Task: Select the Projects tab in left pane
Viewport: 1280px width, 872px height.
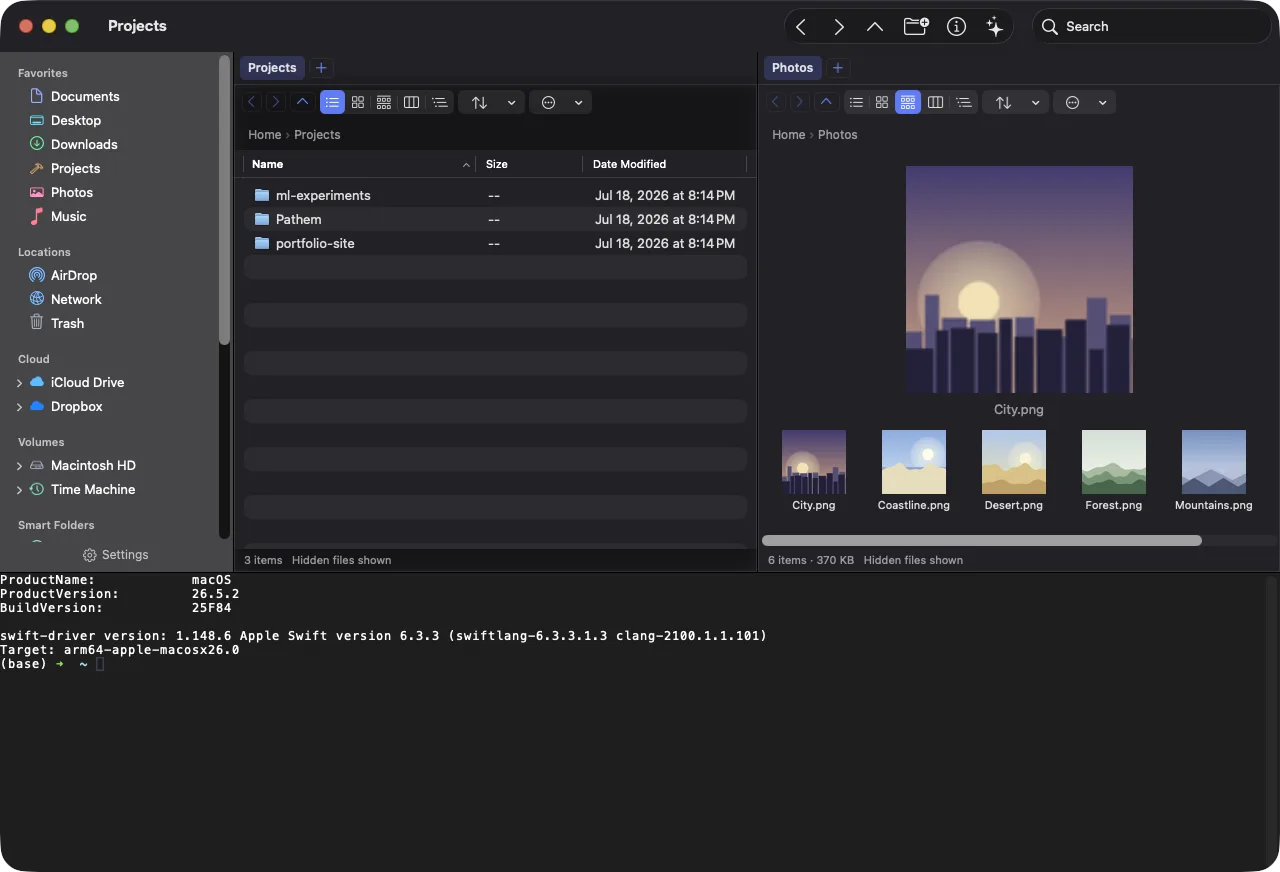Action: 272,68
